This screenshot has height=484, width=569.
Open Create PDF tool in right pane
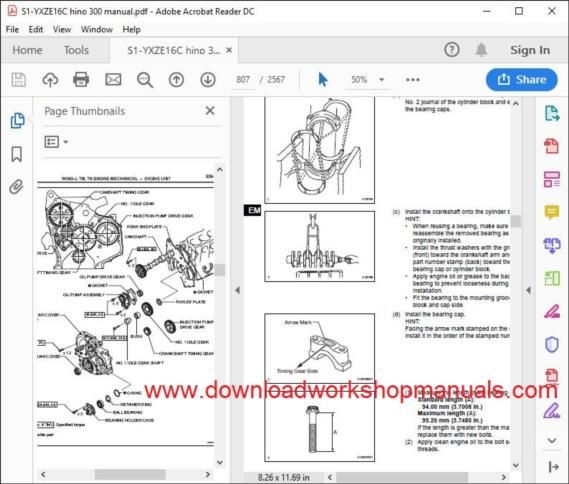552,146
